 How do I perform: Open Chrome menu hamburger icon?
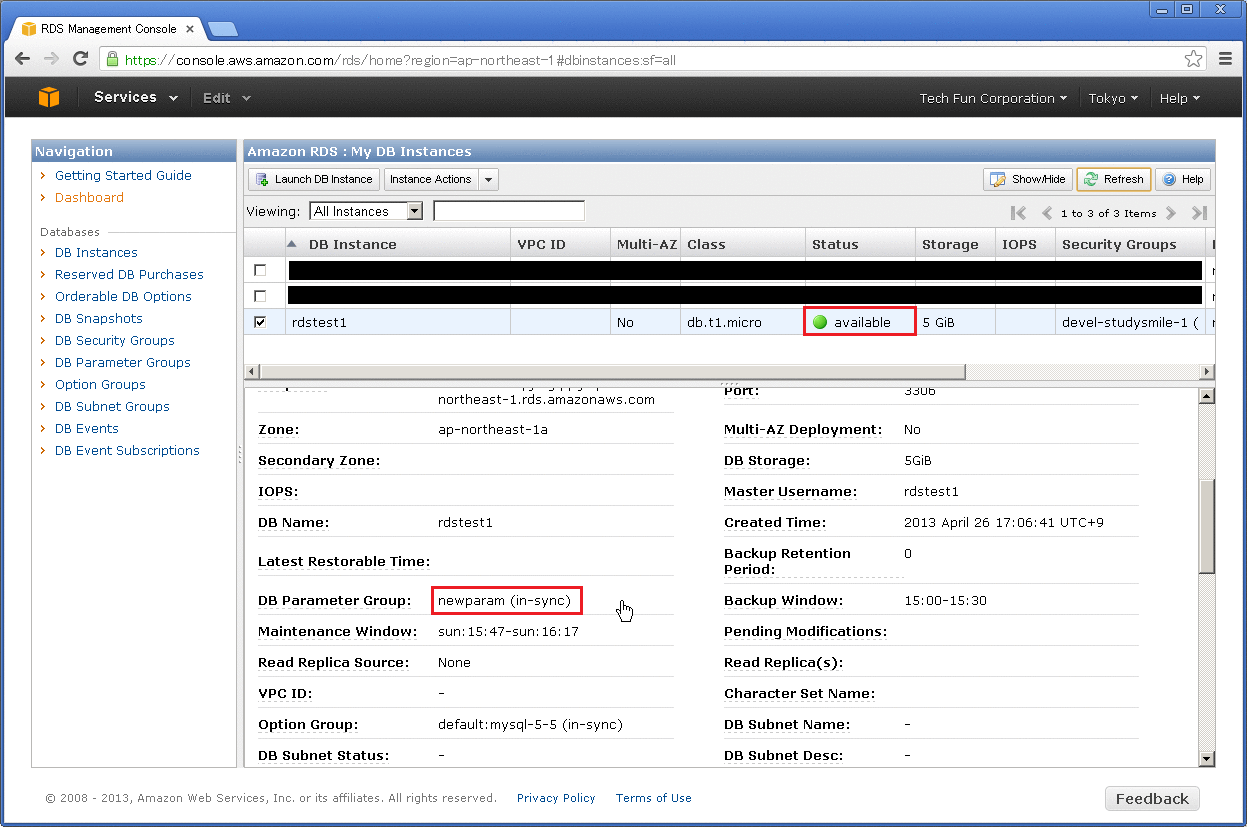[1226, 59]
